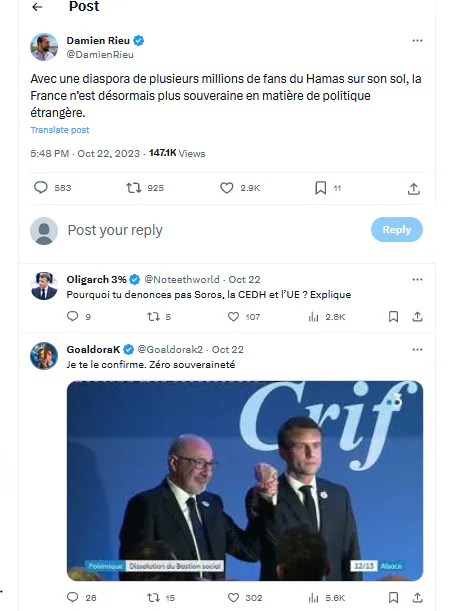Go back using the arrow icon
450x611 pixels.
pyautogui.click(x=37, y=7)
